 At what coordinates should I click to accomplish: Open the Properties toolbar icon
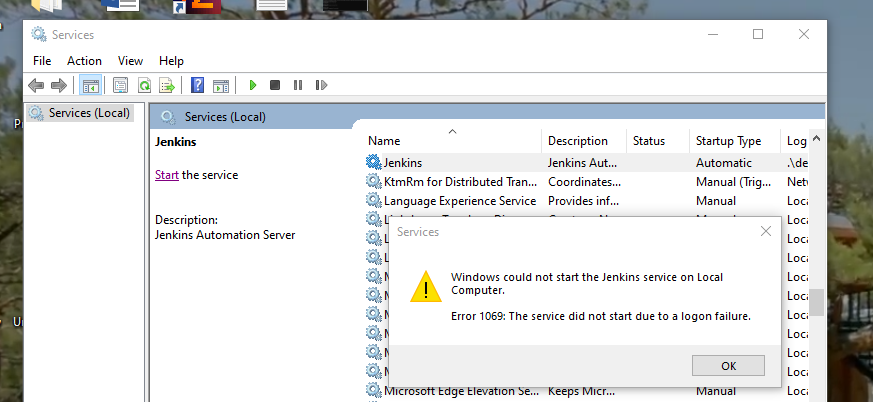pos(120,85)
